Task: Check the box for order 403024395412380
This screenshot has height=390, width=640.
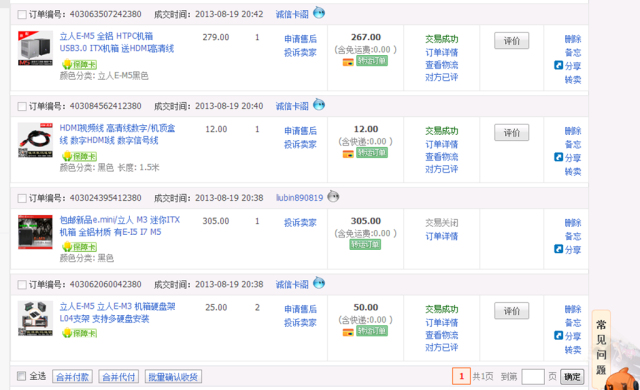Action: 22,198
